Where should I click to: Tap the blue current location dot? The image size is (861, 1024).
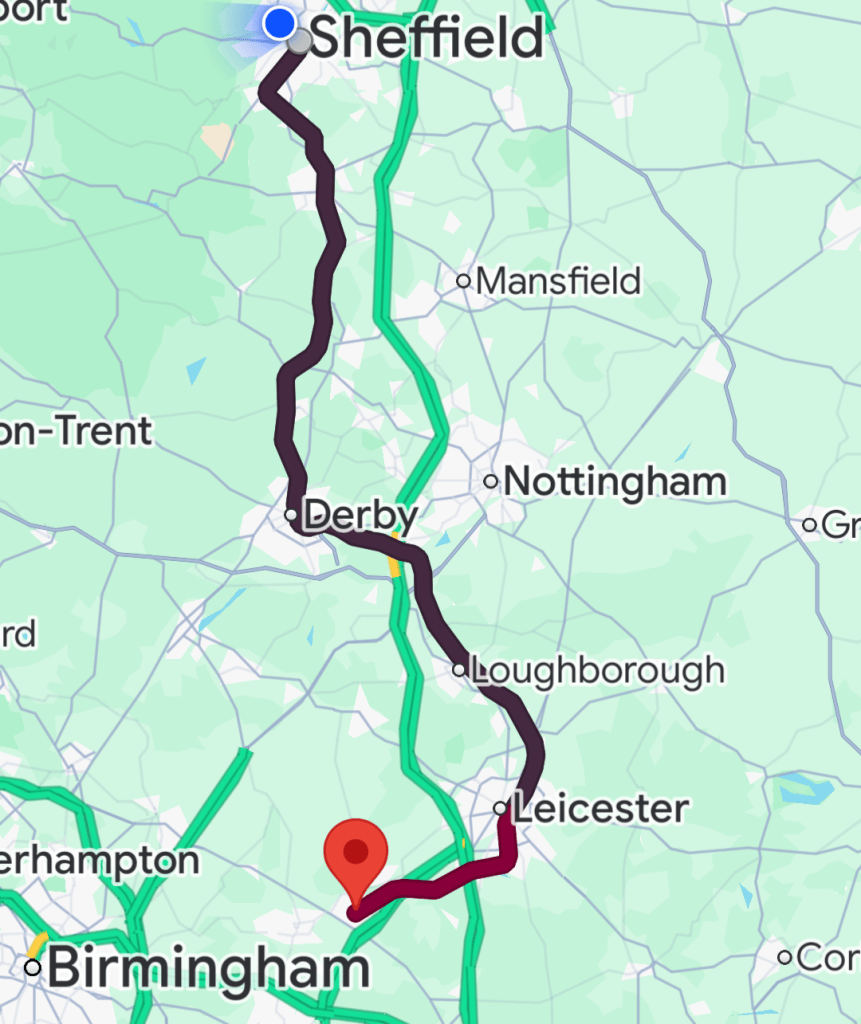pos(280,24)
